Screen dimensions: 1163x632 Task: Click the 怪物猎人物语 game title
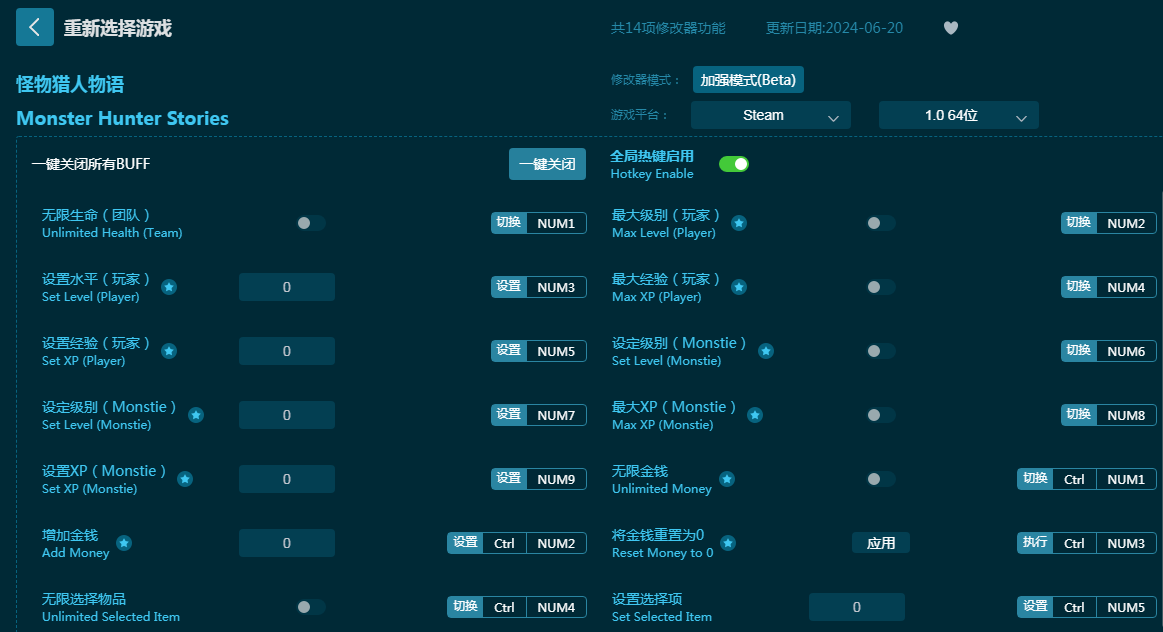pos(70,85)
